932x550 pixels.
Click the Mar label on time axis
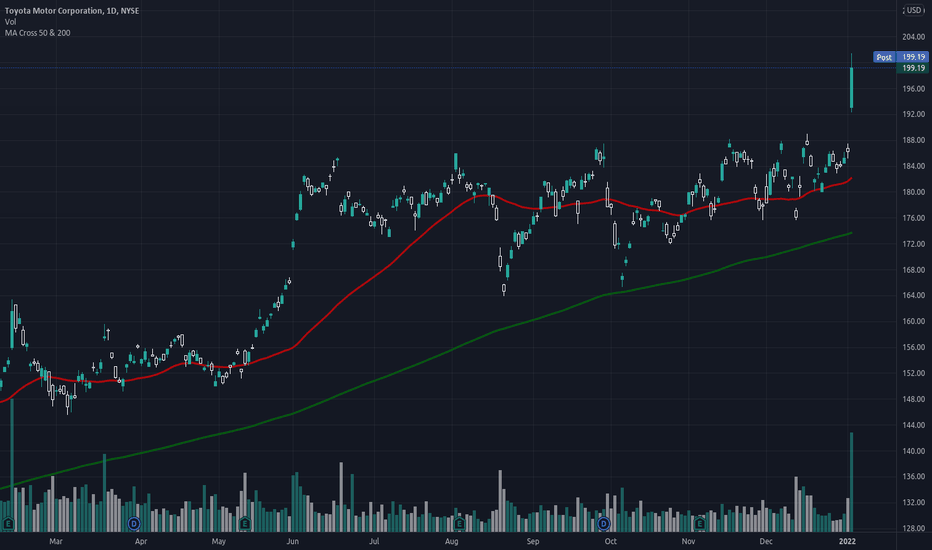click(56, 542)
